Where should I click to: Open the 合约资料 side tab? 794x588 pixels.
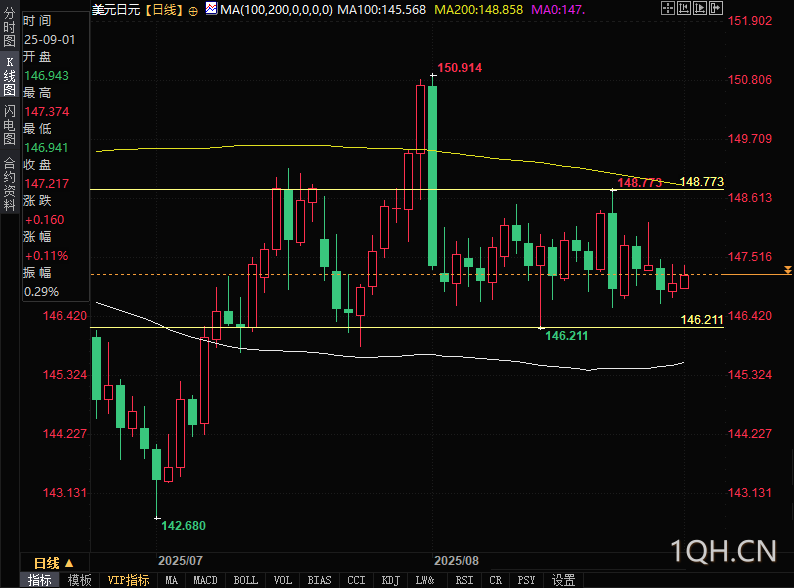(x=9, y=177)
